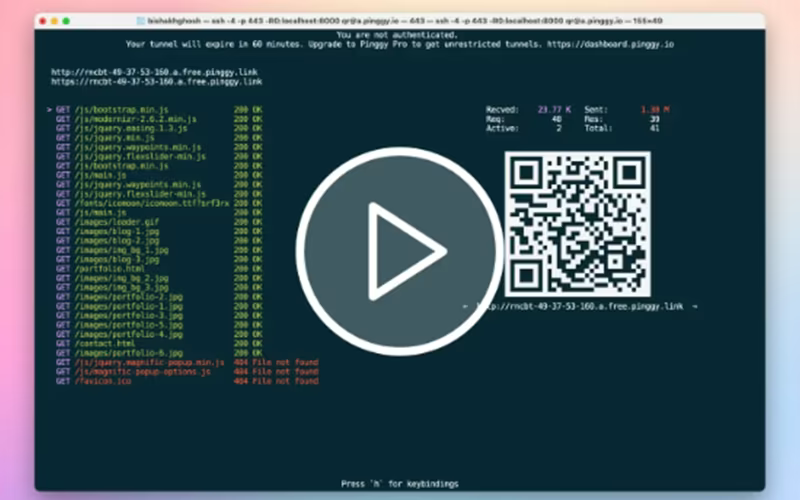Click the Total connections label
The height and width of the screenshot is (500, 800).
(x=598, y=128)
